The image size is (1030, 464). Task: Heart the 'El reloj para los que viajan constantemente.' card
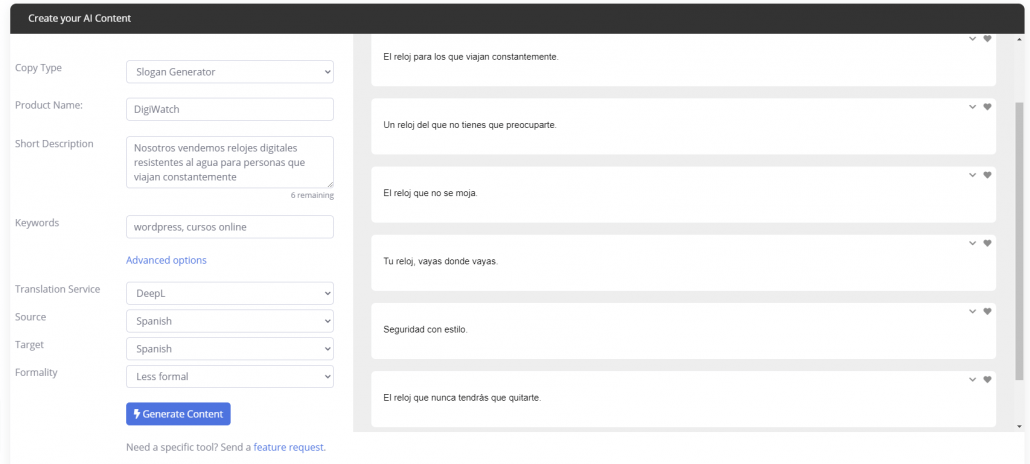point(987,39)
